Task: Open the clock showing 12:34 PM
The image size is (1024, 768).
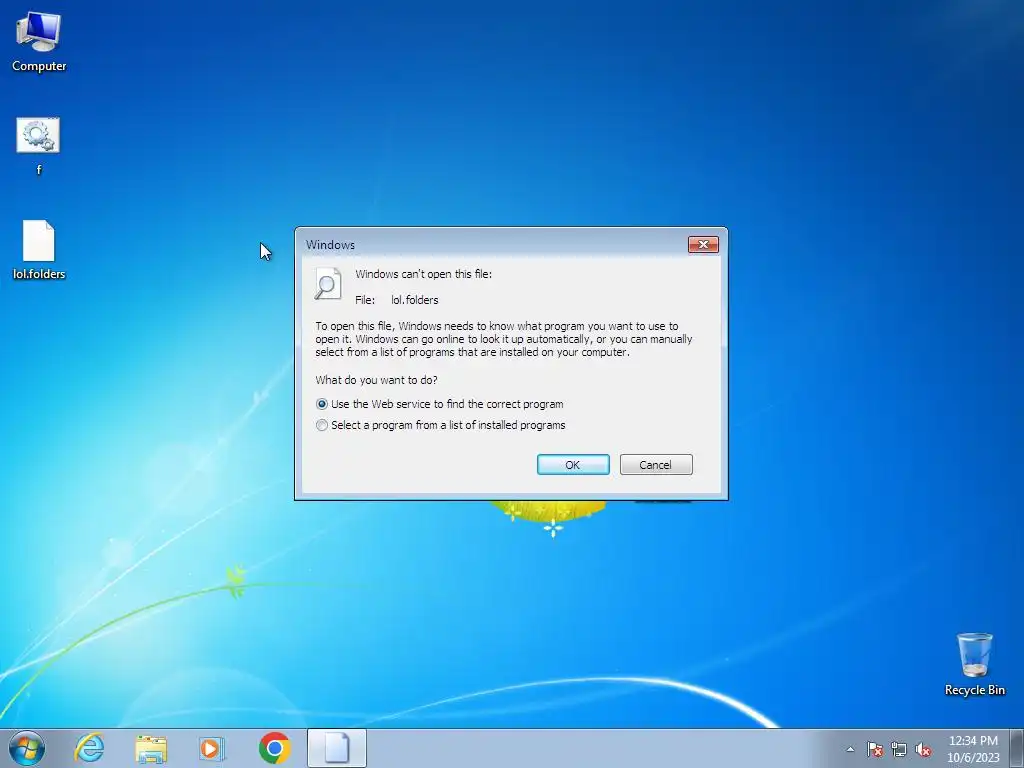Action: [973, 748]
